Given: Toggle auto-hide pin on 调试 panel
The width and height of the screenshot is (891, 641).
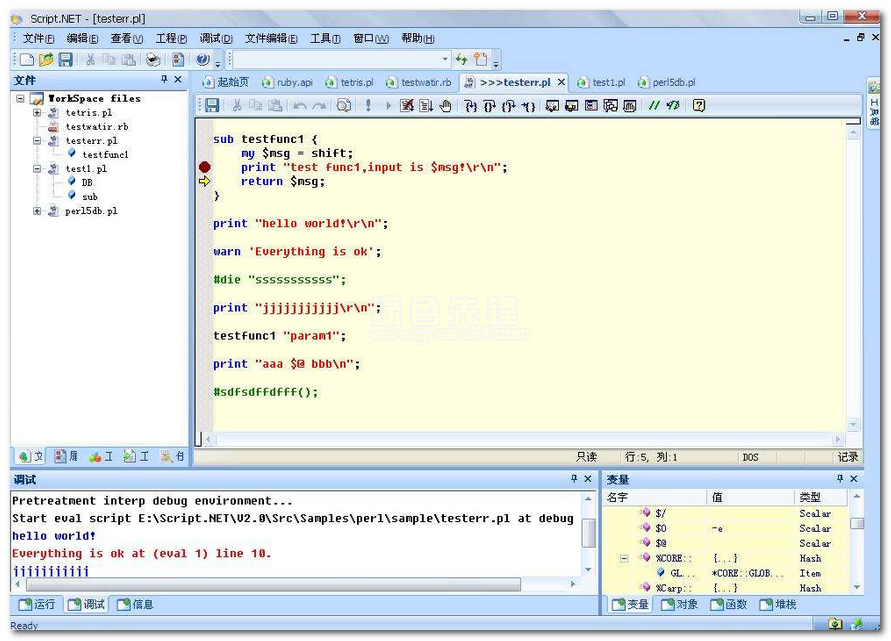Looking at the screenshot, I should 574,479.
